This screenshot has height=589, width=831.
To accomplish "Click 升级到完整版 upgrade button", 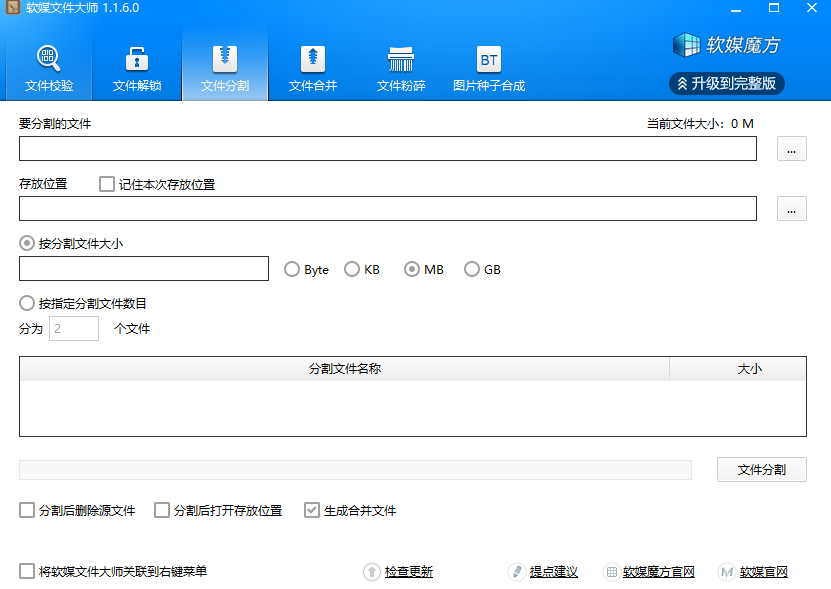I will pos(727,83).
